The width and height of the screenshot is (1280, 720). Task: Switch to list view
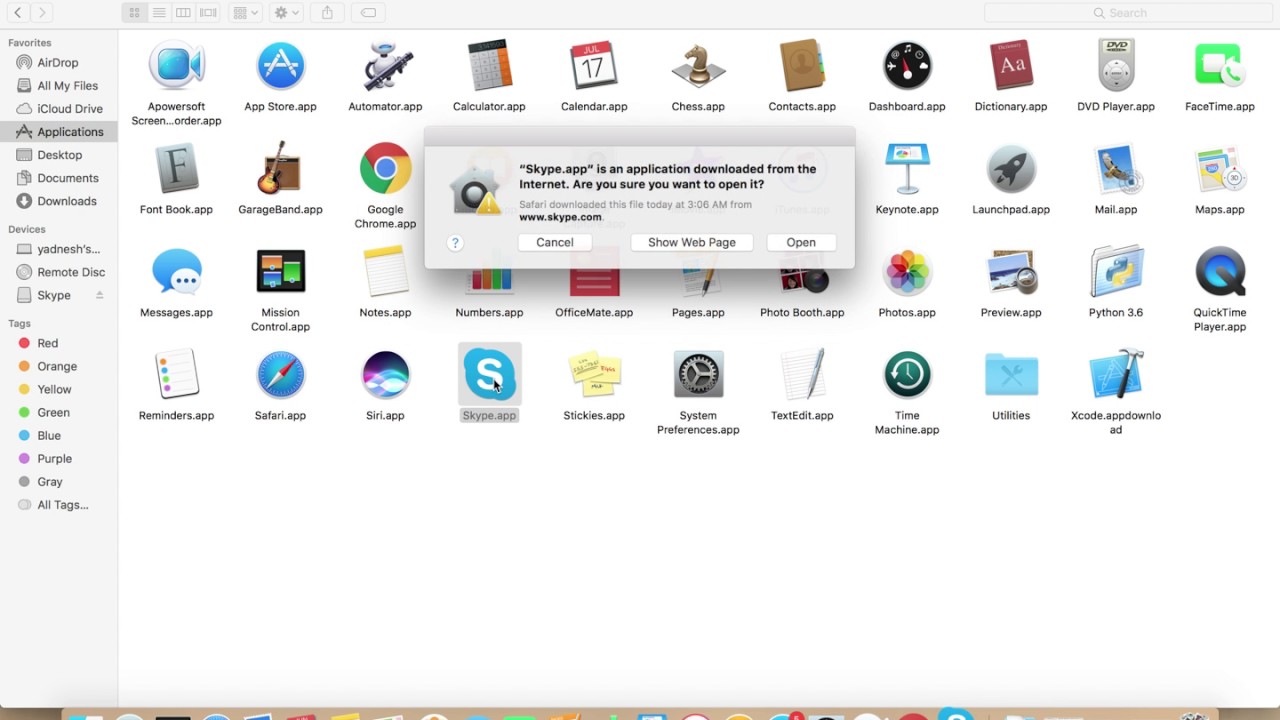pos(158,12)
